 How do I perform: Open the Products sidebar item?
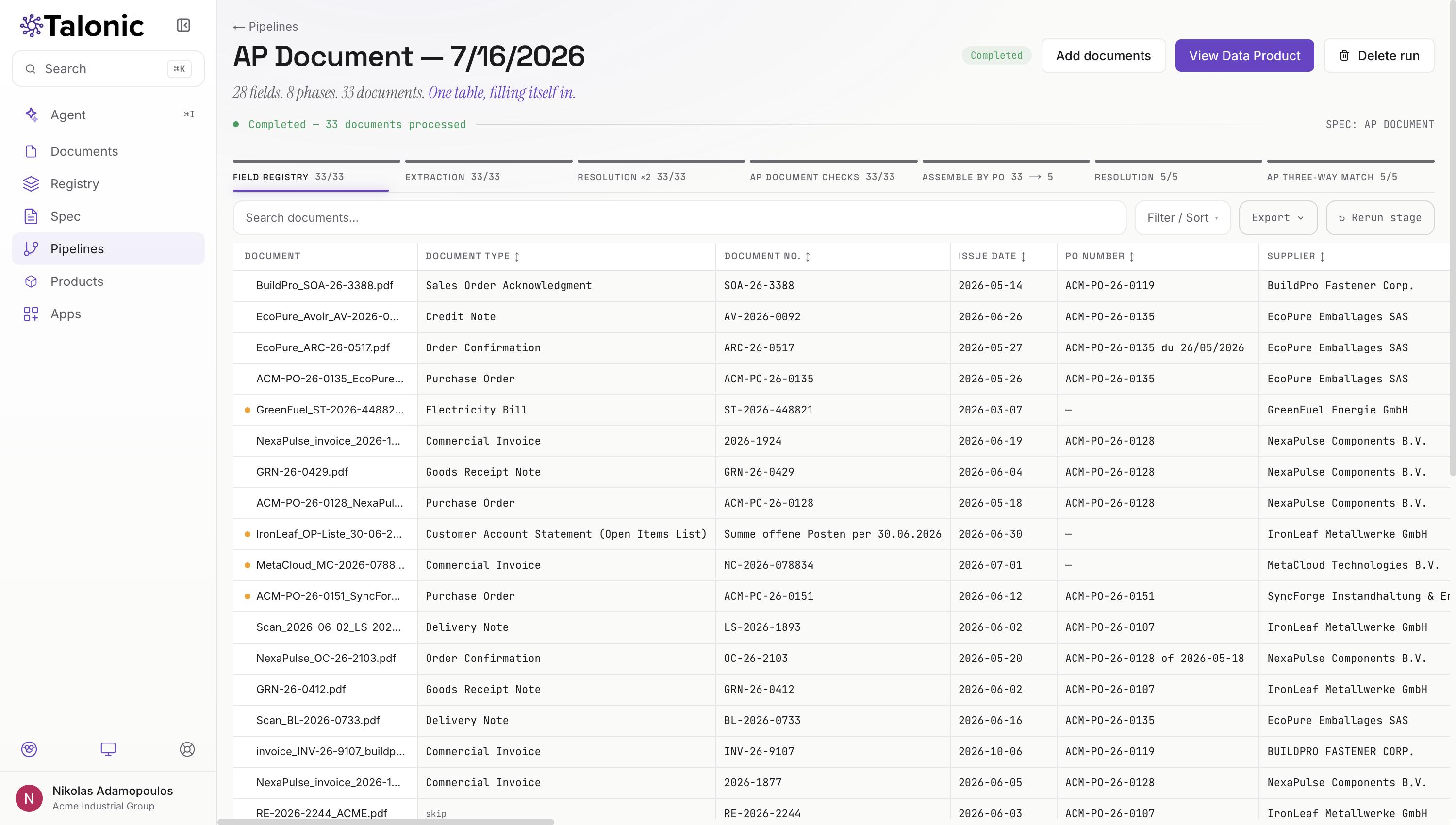[108, 281]
